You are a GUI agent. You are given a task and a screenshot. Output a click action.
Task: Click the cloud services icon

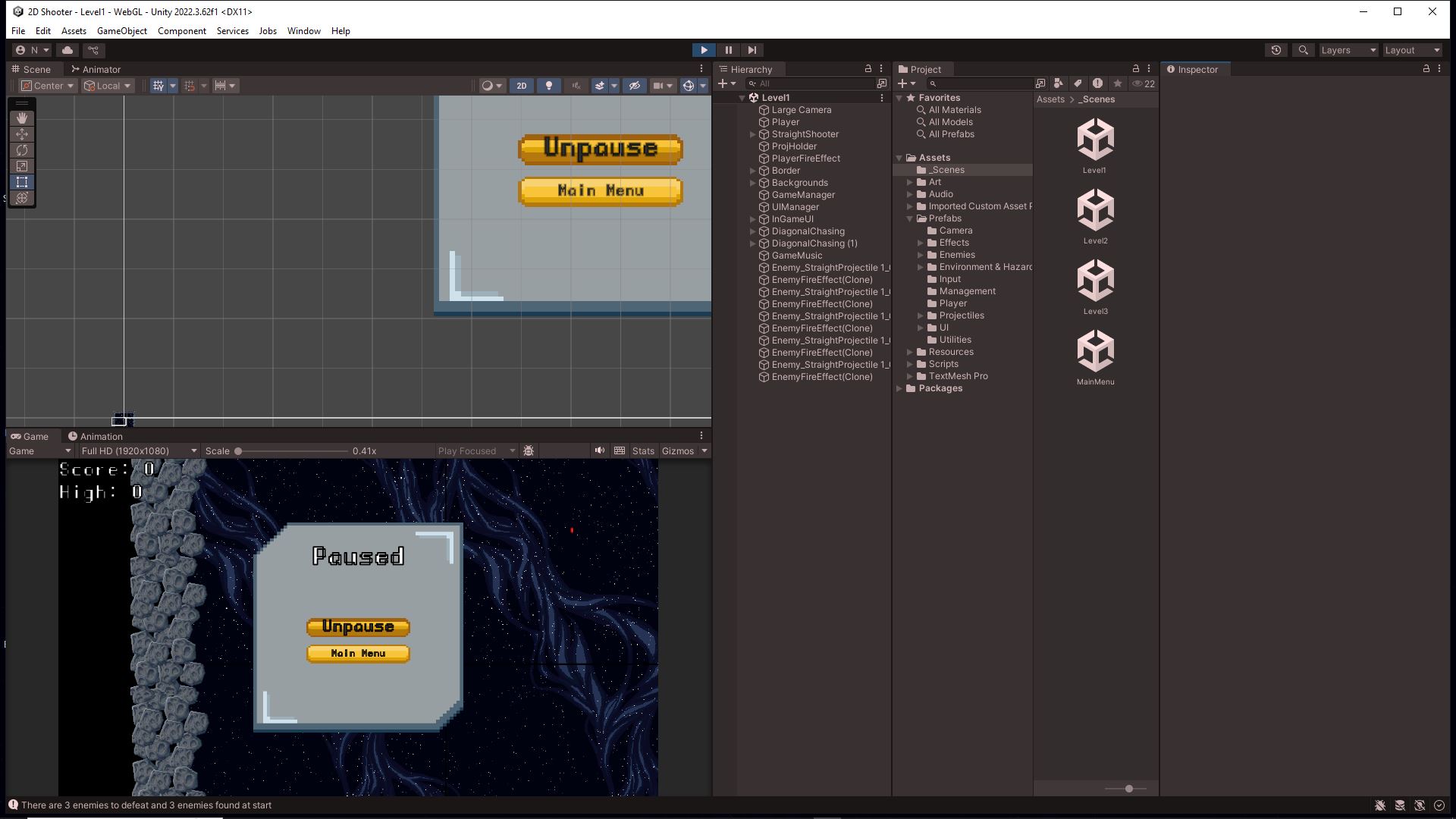tap(67, 50)
